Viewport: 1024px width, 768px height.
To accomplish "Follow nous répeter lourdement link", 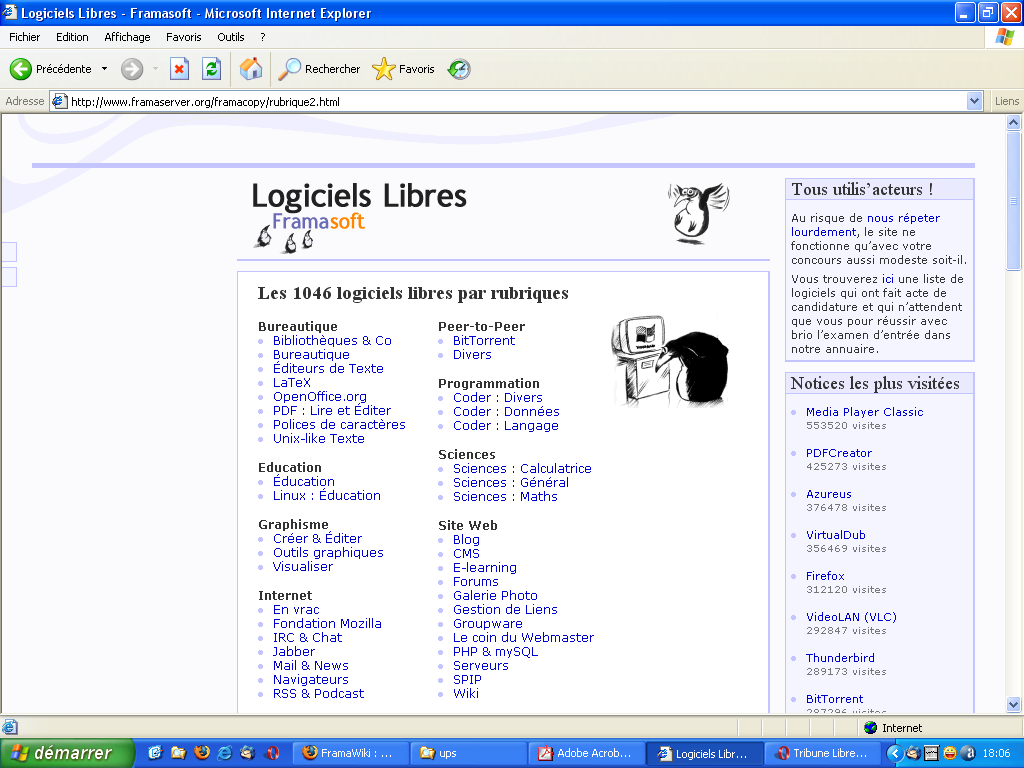I will (865, 225).
